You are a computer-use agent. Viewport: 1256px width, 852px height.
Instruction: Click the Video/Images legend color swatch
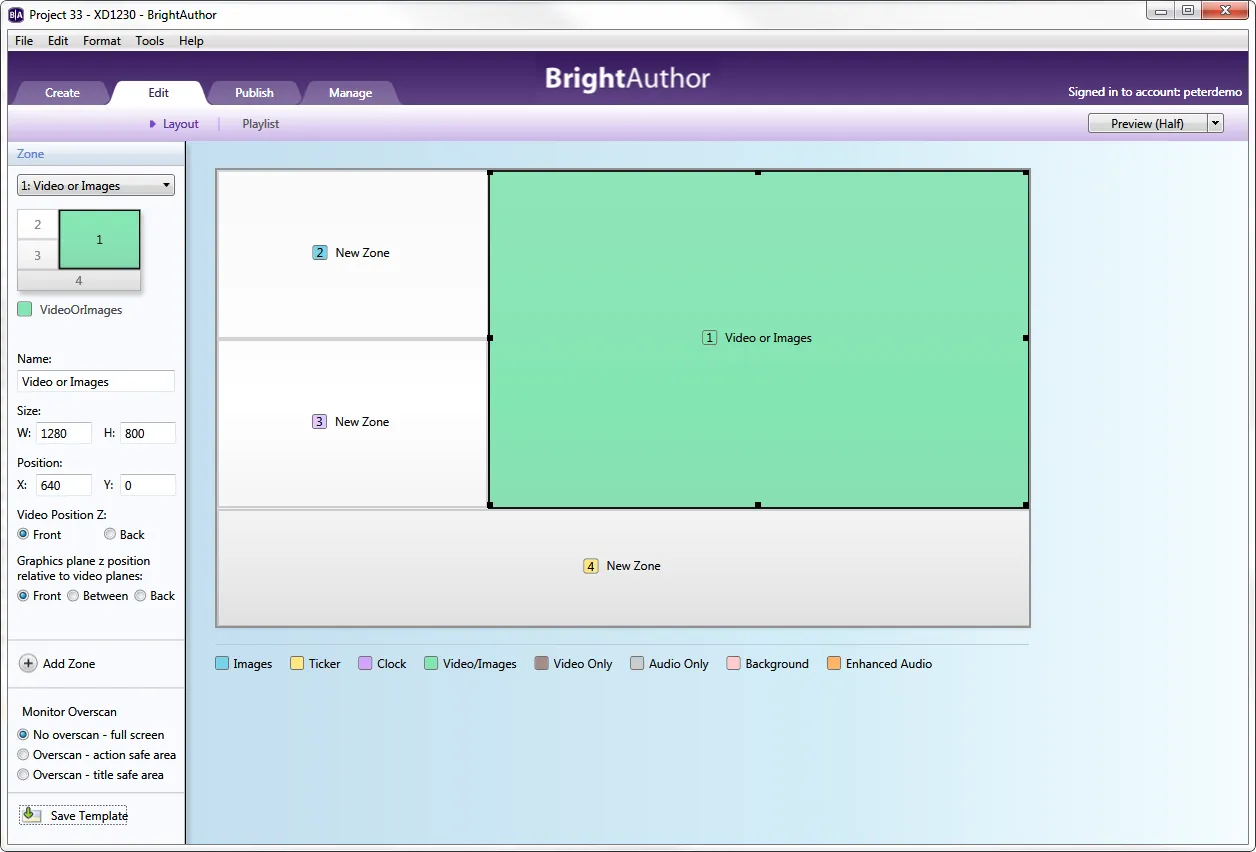tap(431, 663)
